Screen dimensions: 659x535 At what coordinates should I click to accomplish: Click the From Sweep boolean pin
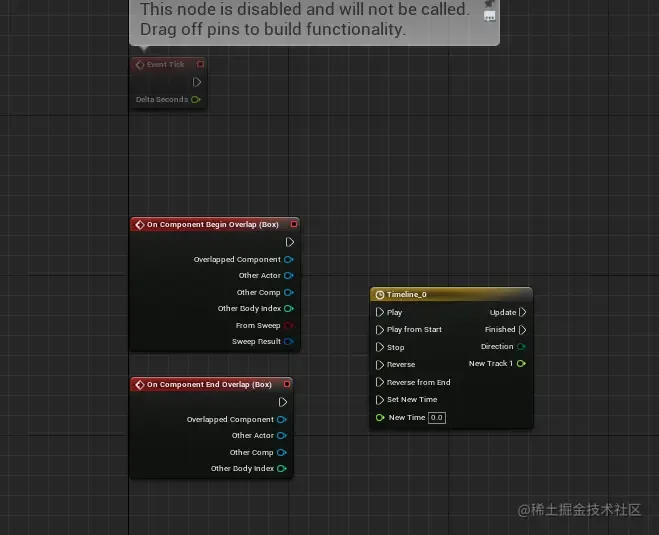289,325
